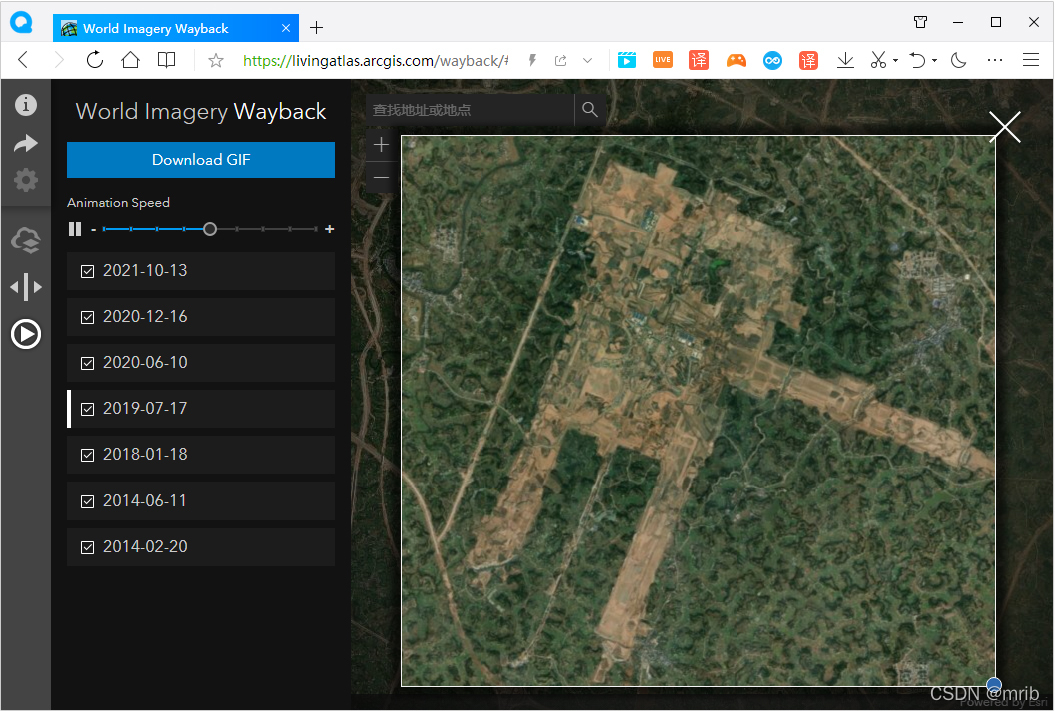The height and width of the screenshot is (711, 1055).
Task: Click the browser logo icon top-left
Action: point(22,22)
